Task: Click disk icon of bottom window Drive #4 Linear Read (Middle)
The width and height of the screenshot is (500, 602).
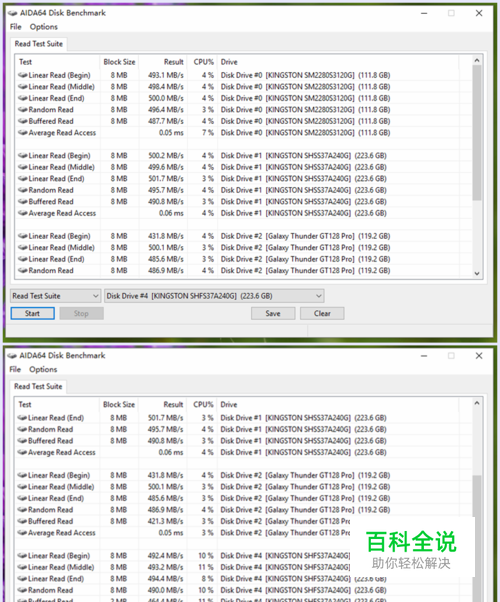Action: click(x=22, y=567)
